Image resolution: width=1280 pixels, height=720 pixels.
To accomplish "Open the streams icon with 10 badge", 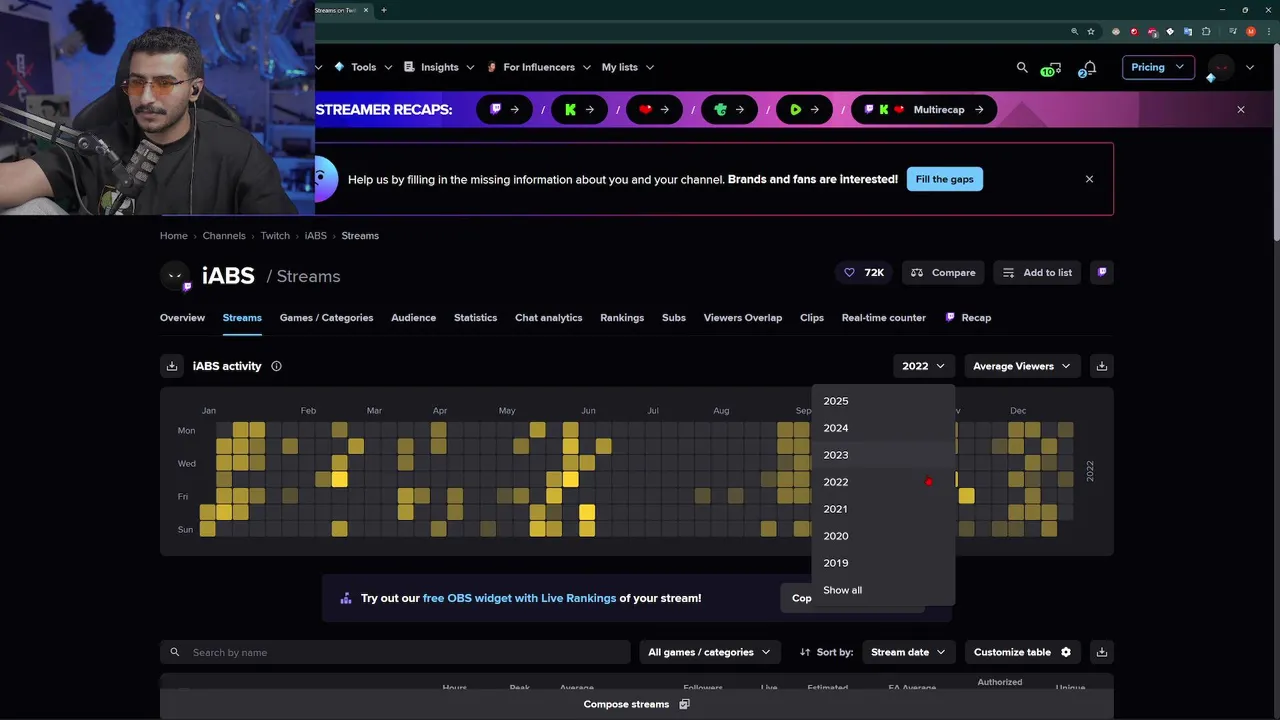I will 1050,68.
